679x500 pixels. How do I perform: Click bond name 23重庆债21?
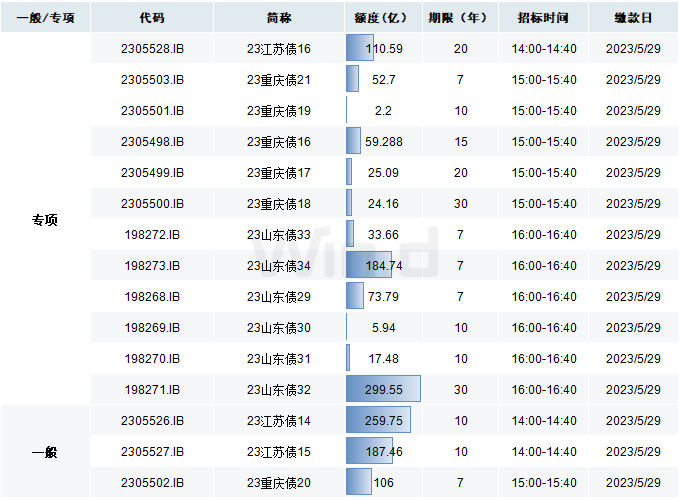point(279,80)
